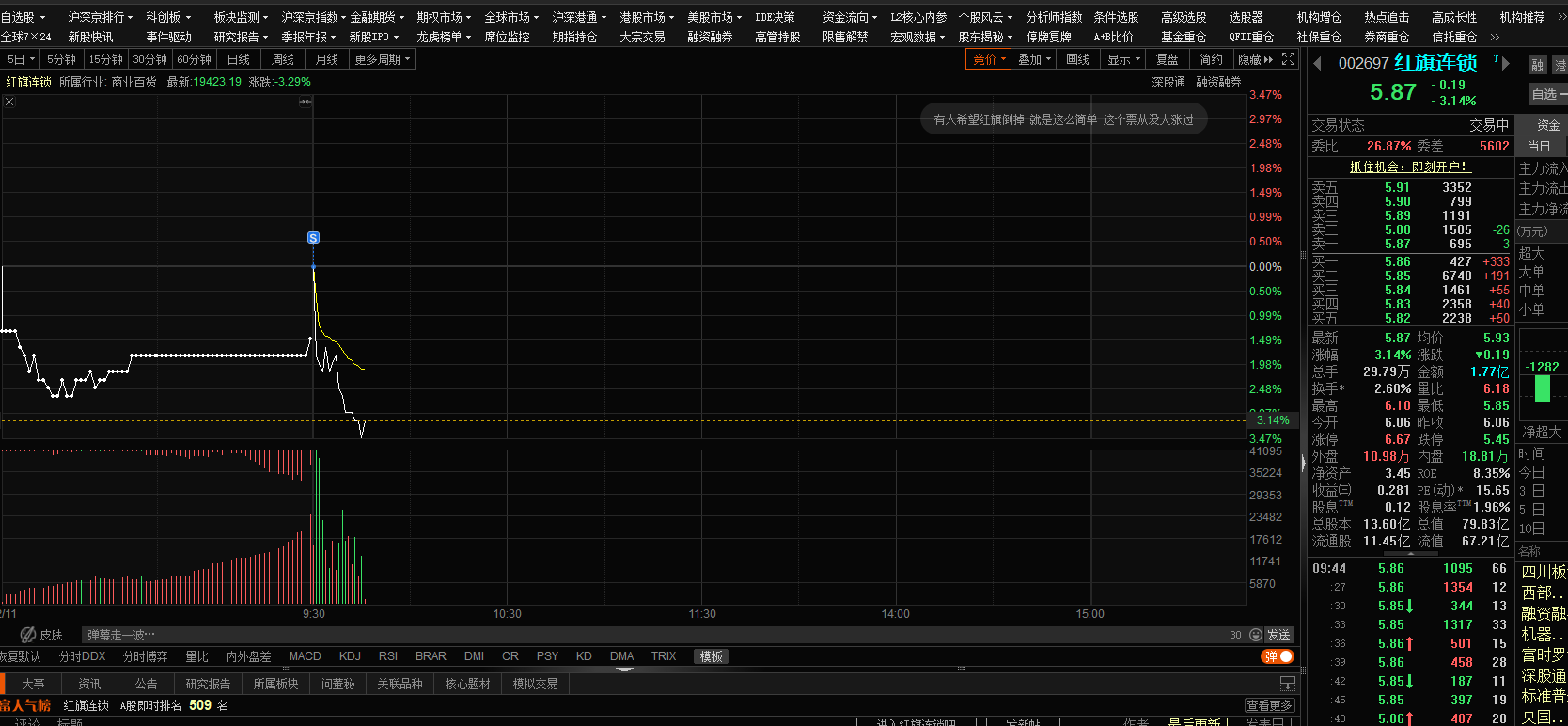Go to previous stock with left arrow
This screenshot has height=726, width=1568.
[1317, 64]
